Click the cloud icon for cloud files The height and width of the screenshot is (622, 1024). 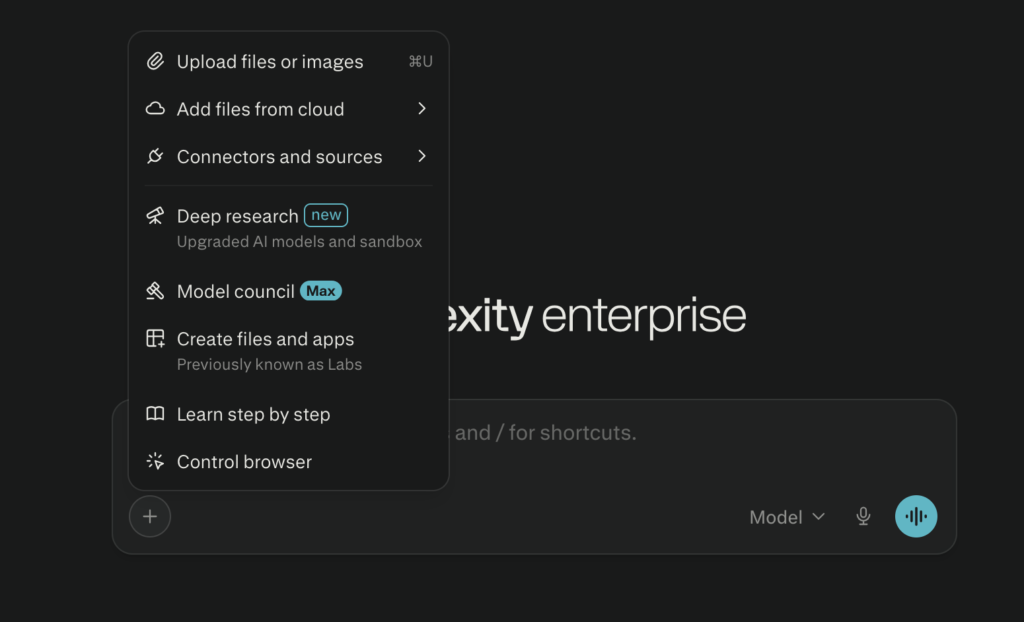[155, 109]
